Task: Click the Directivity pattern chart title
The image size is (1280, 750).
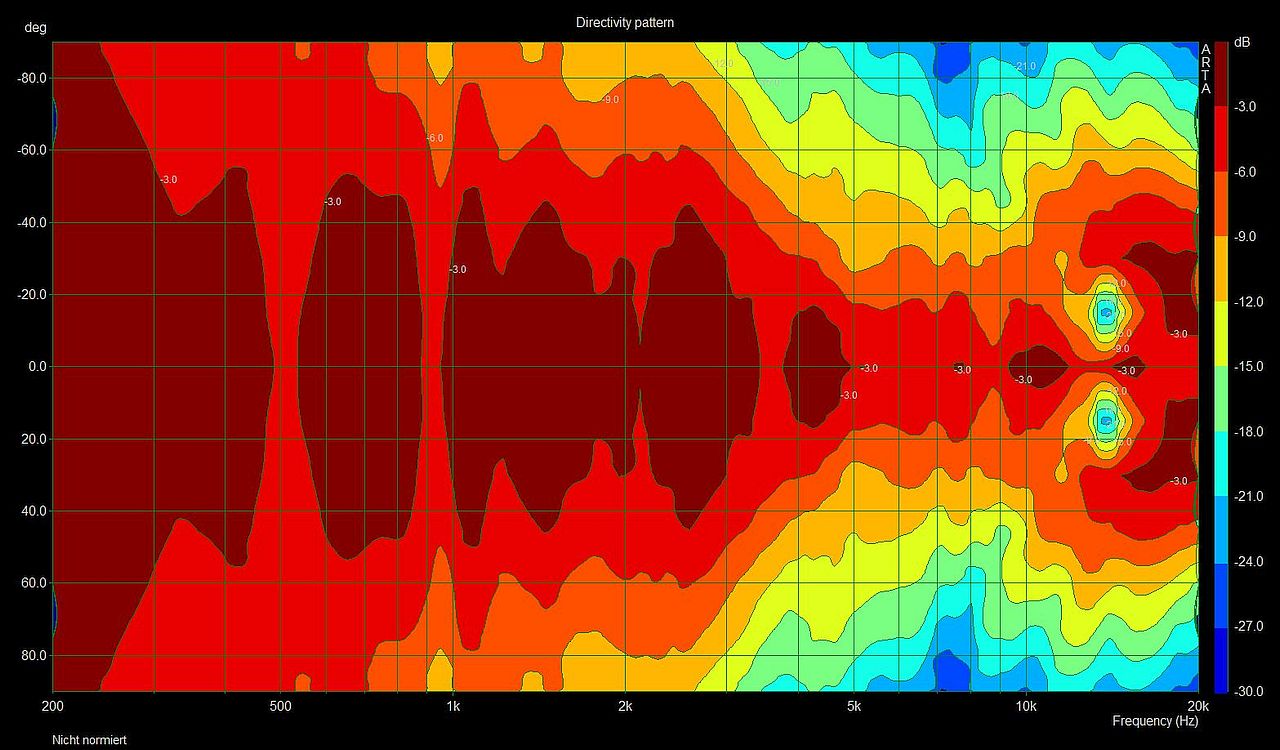Action: coord(624,22)
